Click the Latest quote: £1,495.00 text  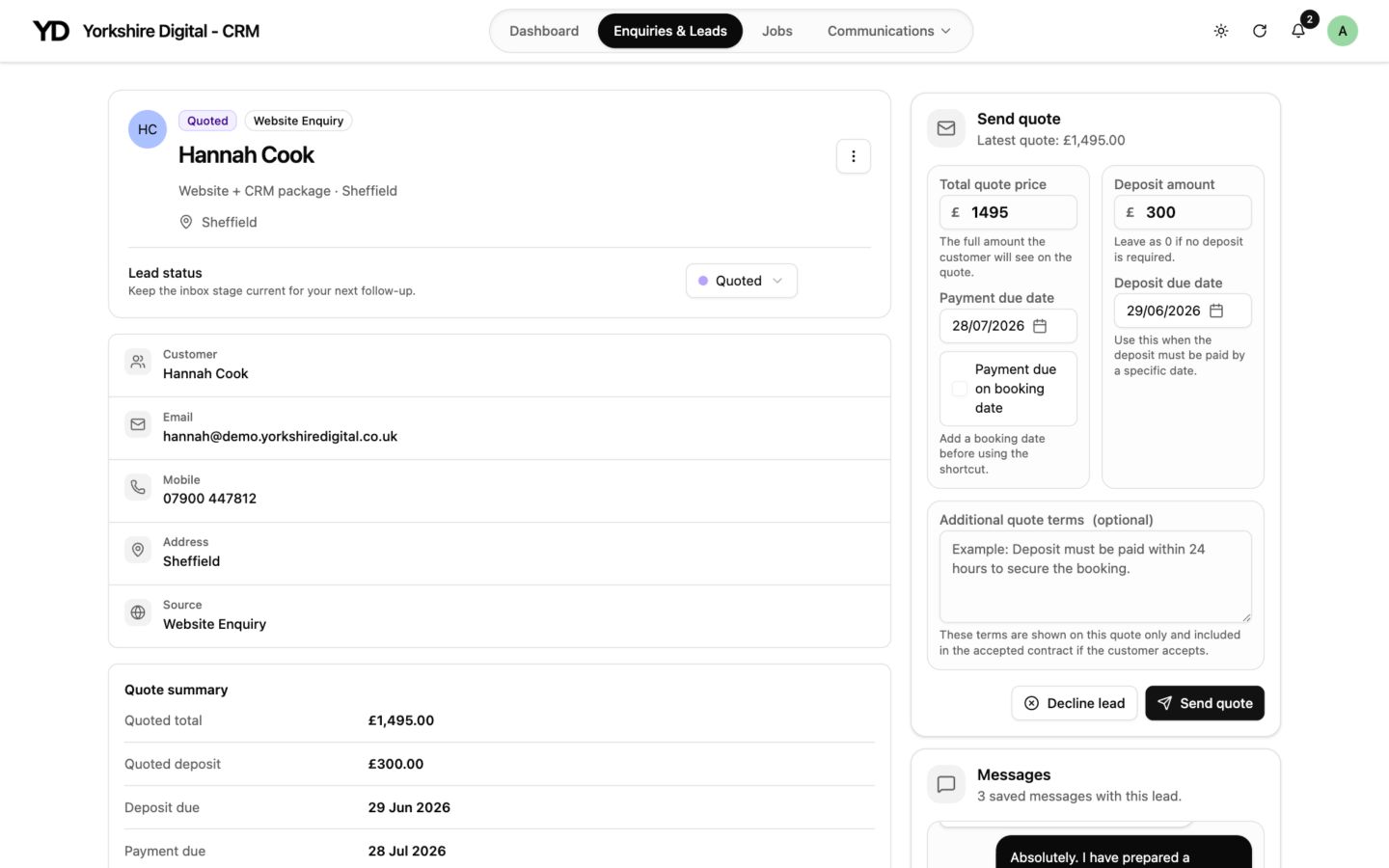click(1050, 140)
